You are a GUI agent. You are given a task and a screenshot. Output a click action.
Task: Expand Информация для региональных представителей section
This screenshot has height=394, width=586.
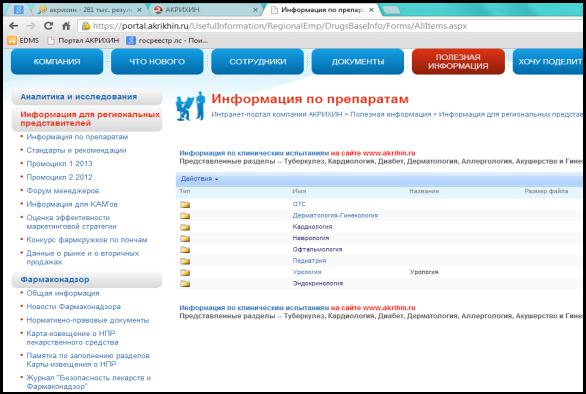click(87, 119)
